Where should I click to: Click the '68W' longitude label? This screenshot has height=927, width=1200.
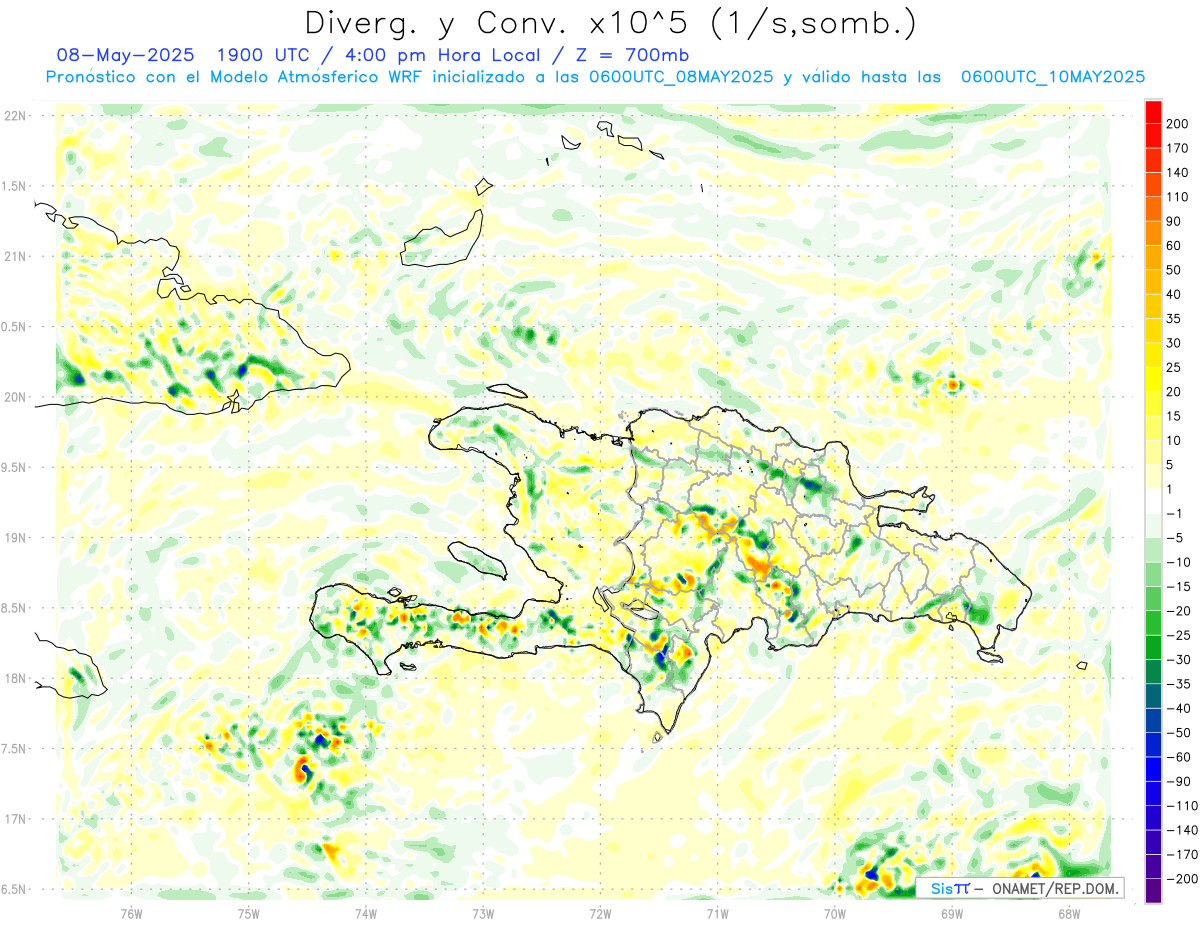point(1069,912)
